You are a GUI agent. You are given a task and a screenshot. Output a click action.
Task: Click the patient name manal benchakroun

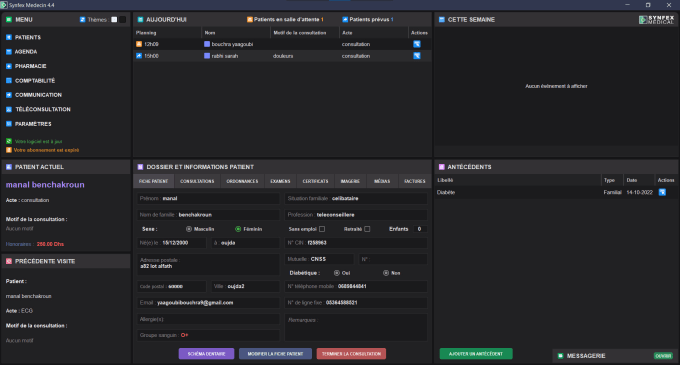click(x=45, y=185)
